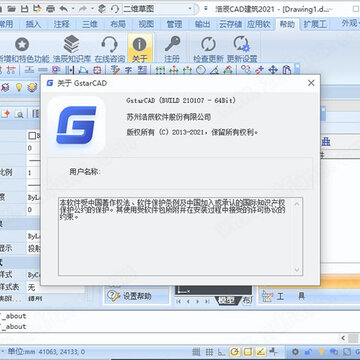Toggle grid display in status bar
Screen dimensions: 360x360
click(209, 351)
